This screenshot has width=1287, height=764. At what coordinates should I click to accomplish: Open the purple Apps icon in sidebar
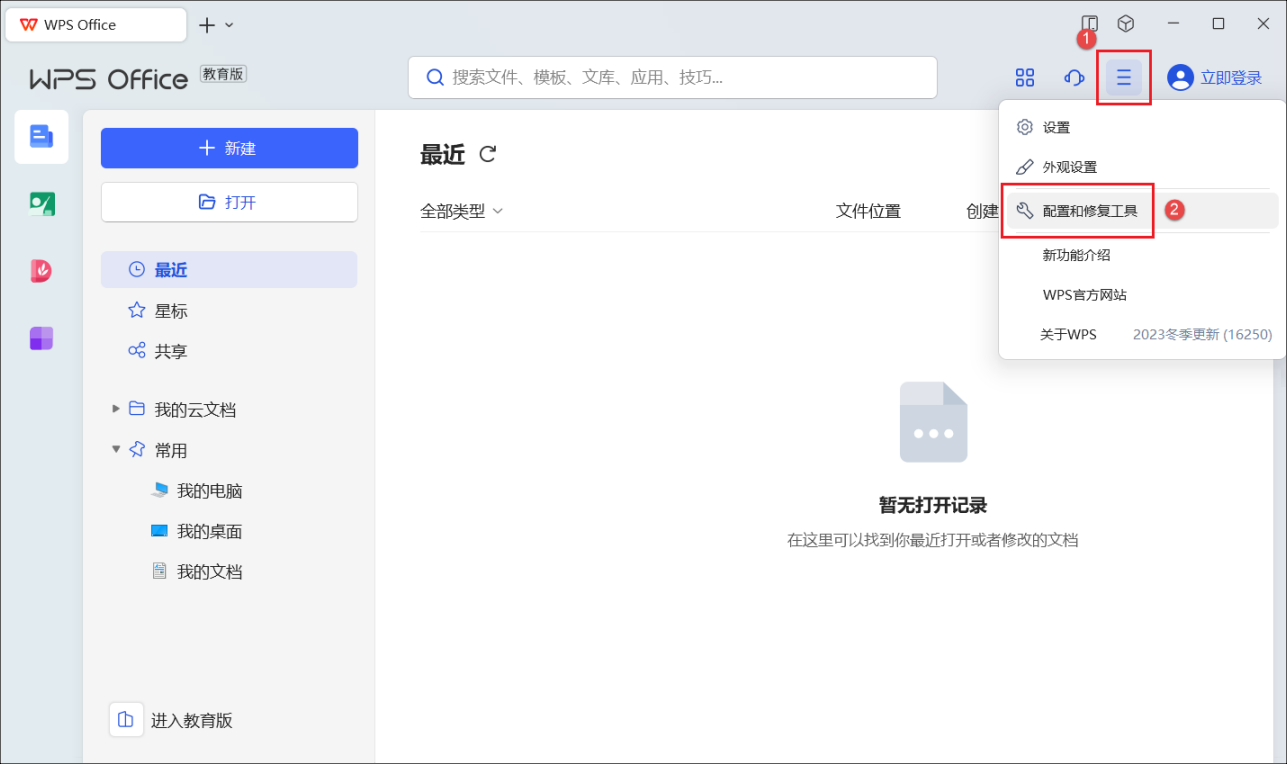[x=41, y=338]
